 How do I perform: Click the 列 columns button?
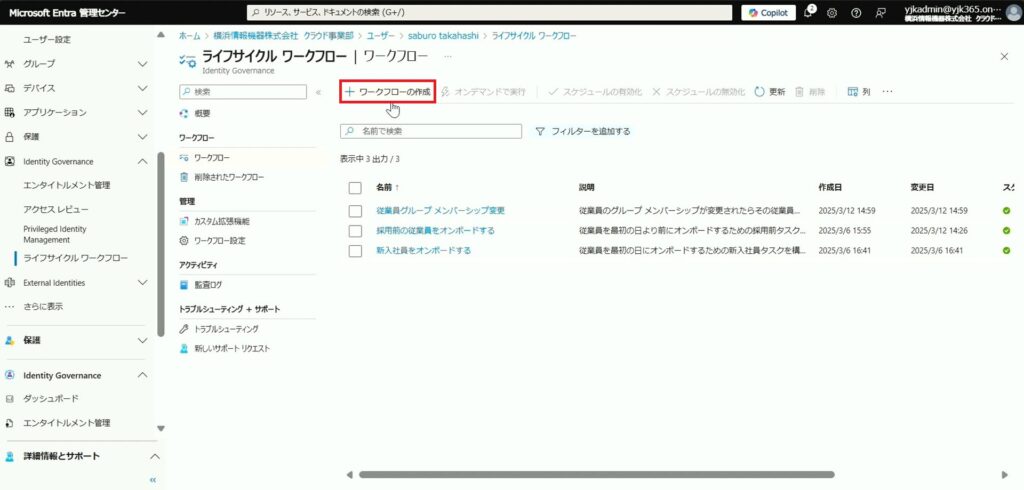[x=859, y=92]
